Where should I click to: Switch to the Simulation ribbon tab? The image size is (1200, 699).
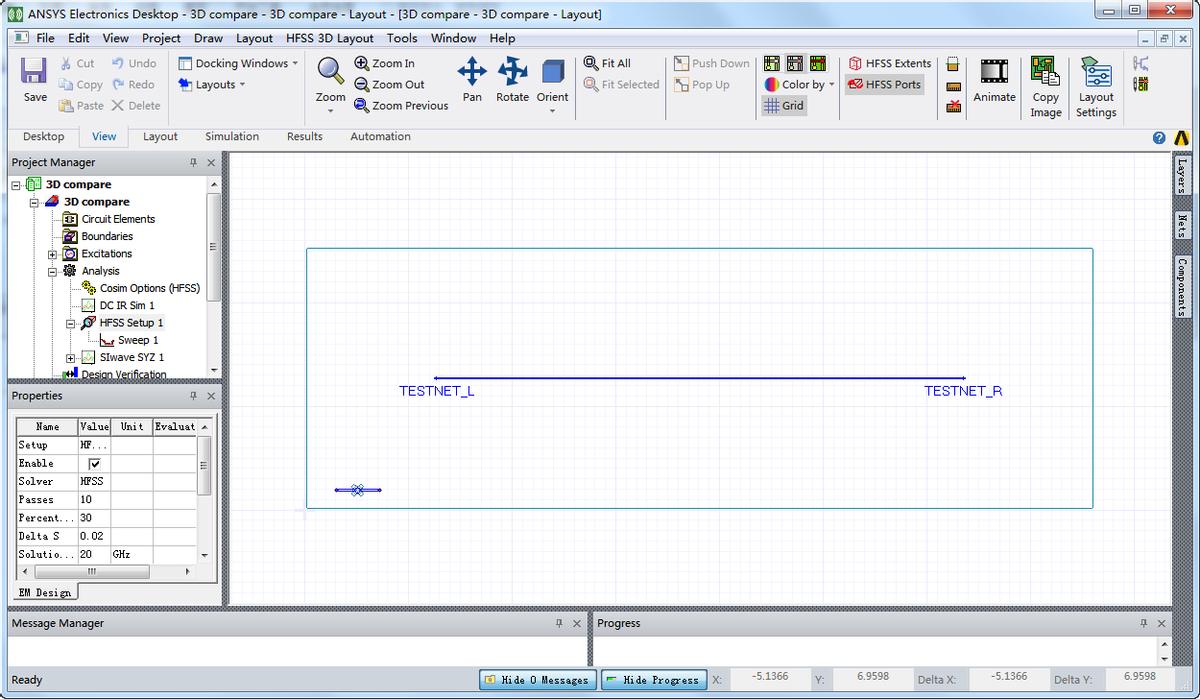[x=232, y=137]
